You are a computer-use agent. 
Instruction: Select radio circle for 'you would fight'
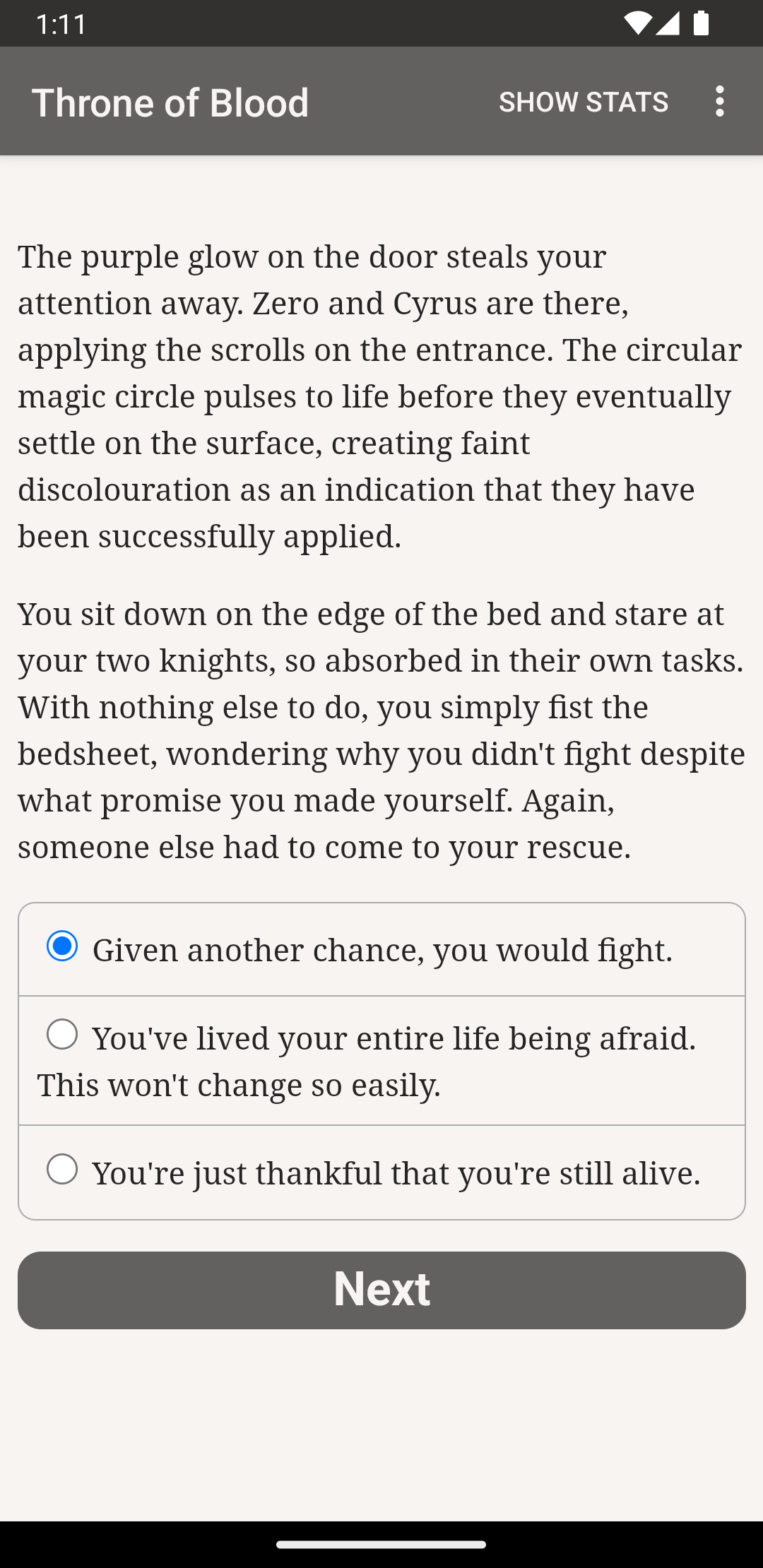pyautogui.click(x=62, y=946)
